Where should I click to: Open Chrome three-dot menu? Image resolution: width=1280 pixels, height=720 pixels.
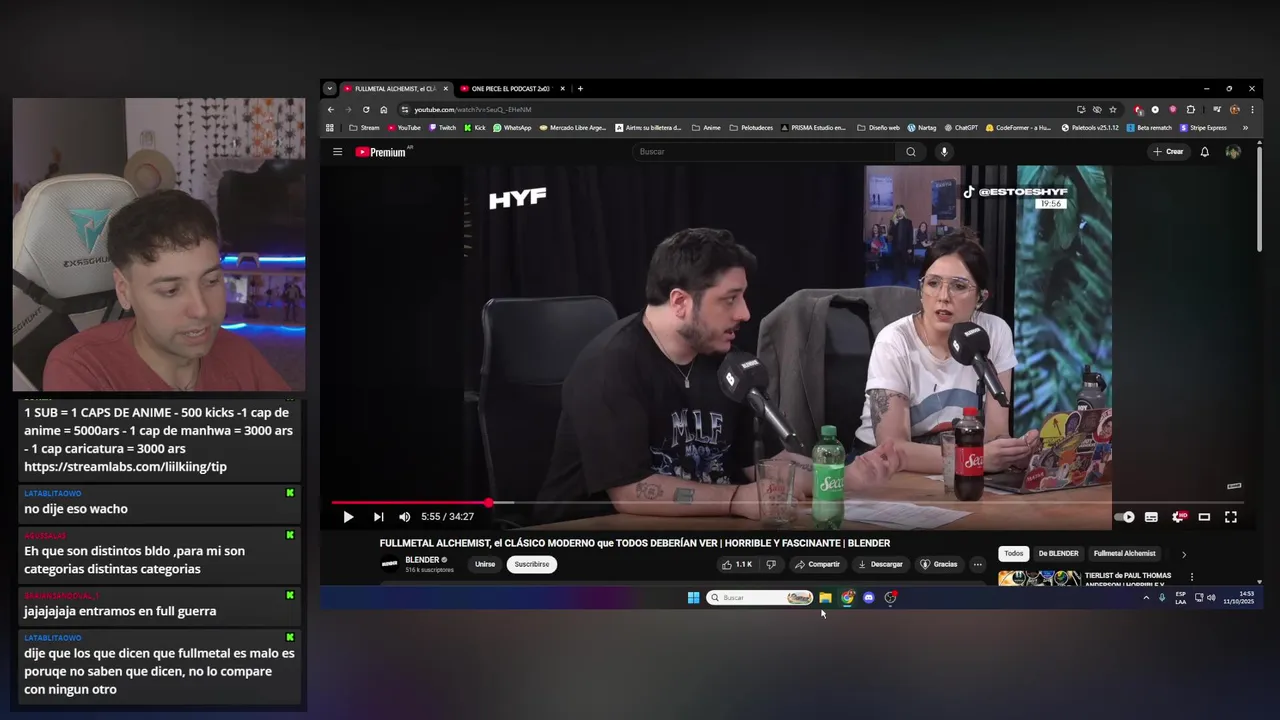click(x=1252, y=110)
